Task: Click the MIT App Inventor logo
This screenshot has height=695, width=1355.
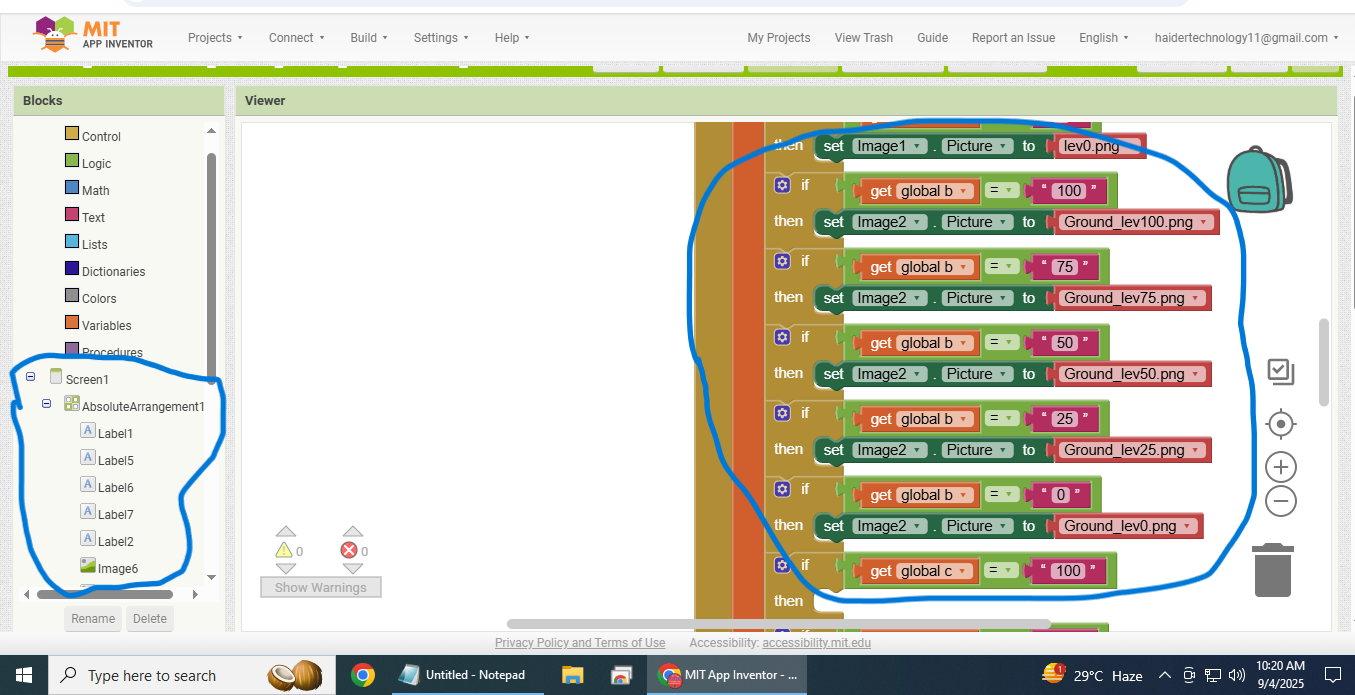Action: pyautogui.click(x=92, y=36)
